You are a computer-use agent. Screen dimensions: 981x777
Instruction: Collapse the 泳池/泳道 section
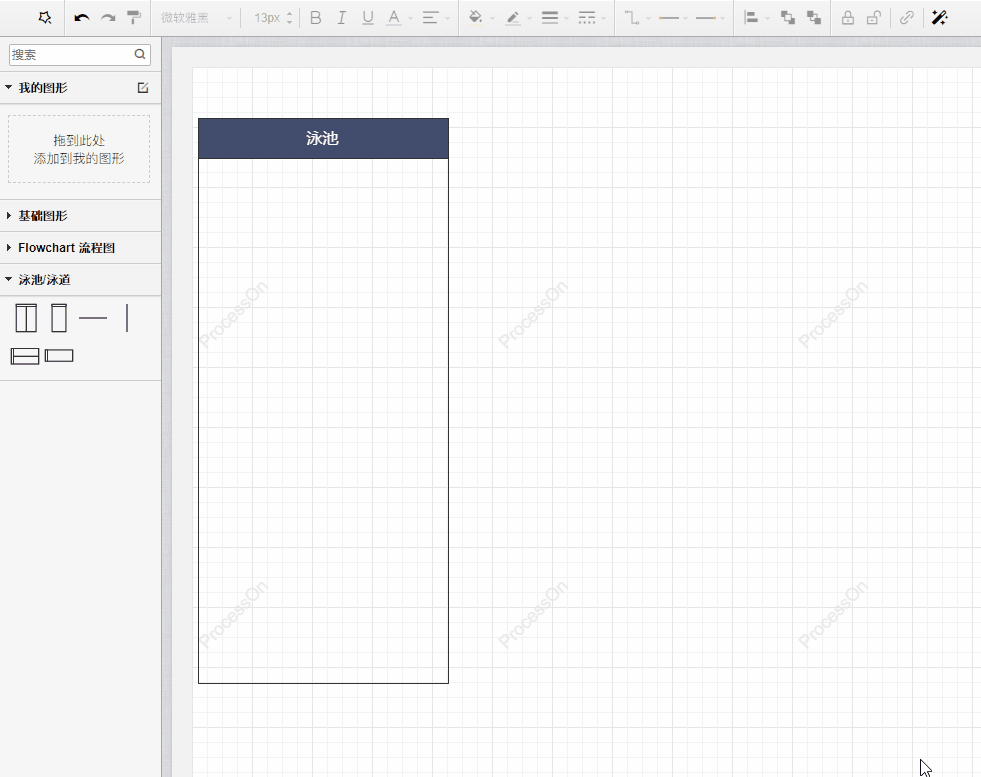[x=9, y=280]
